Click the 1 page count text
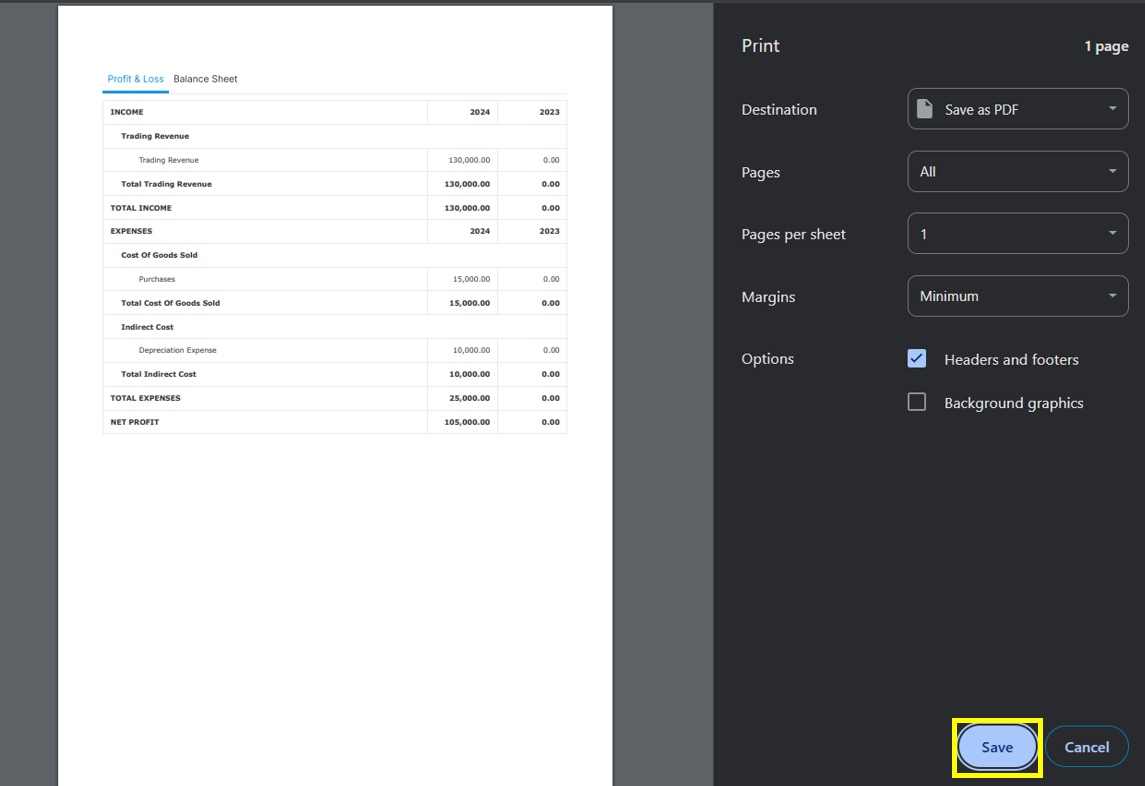1145x786 pixels. (1106, 47)
